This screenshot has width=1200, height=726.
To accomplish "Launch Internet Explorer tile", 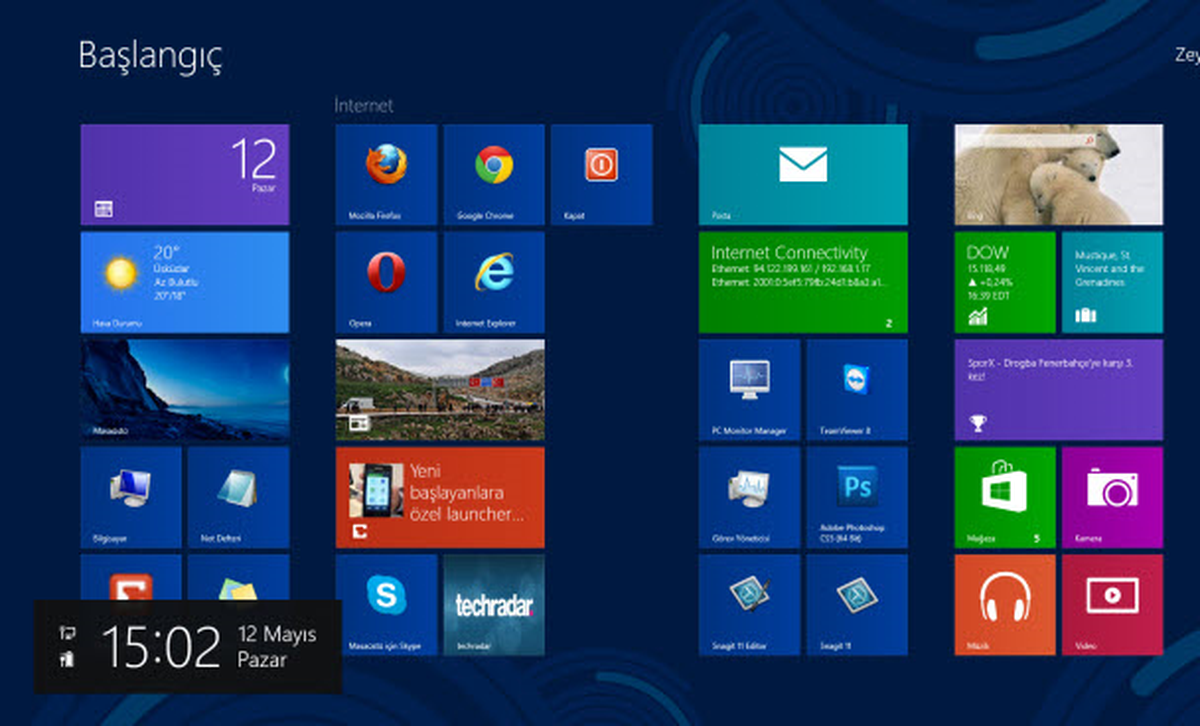I will [x=494, y=282].
